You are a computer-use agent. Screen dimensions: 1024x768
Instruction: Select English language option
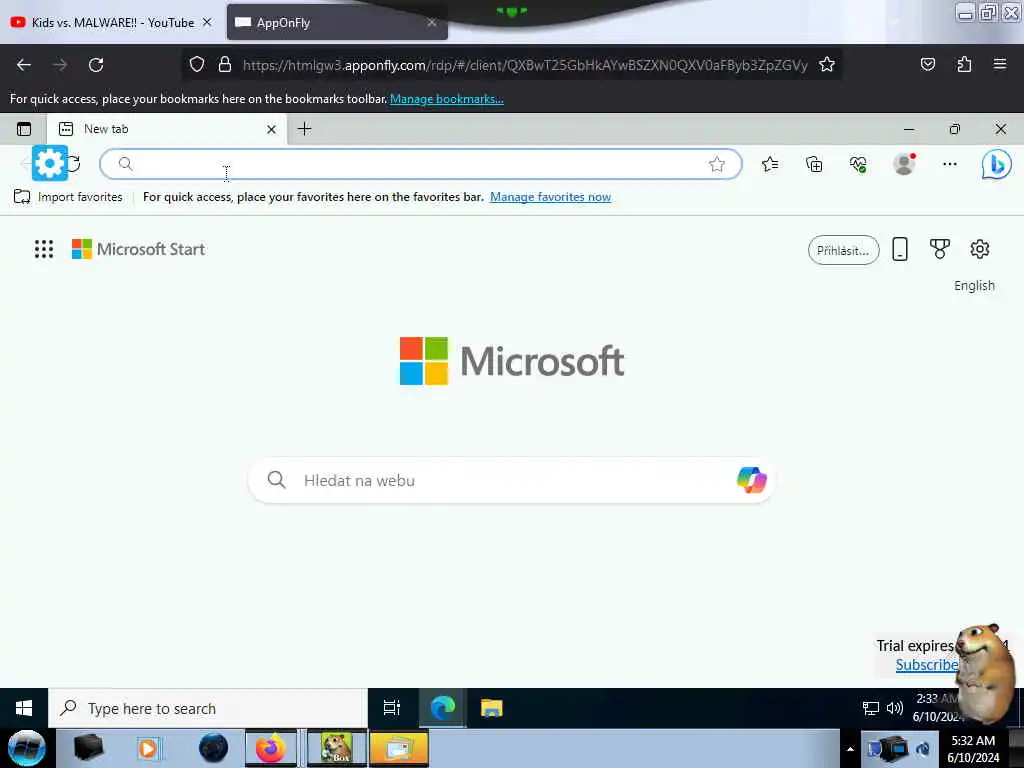pos(974,285)
